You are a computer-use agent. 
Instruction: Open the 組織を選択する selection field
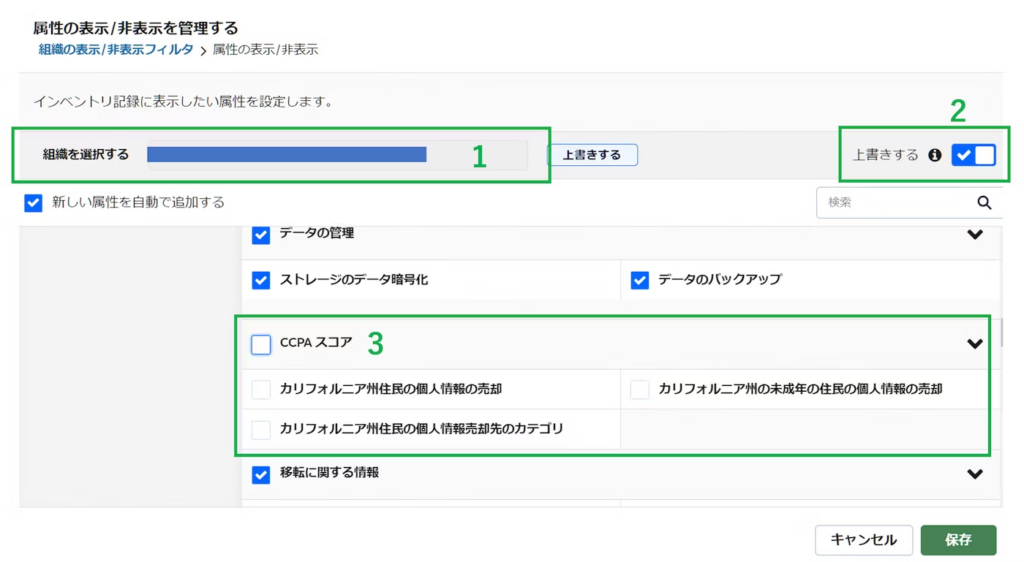click(336, 155)
